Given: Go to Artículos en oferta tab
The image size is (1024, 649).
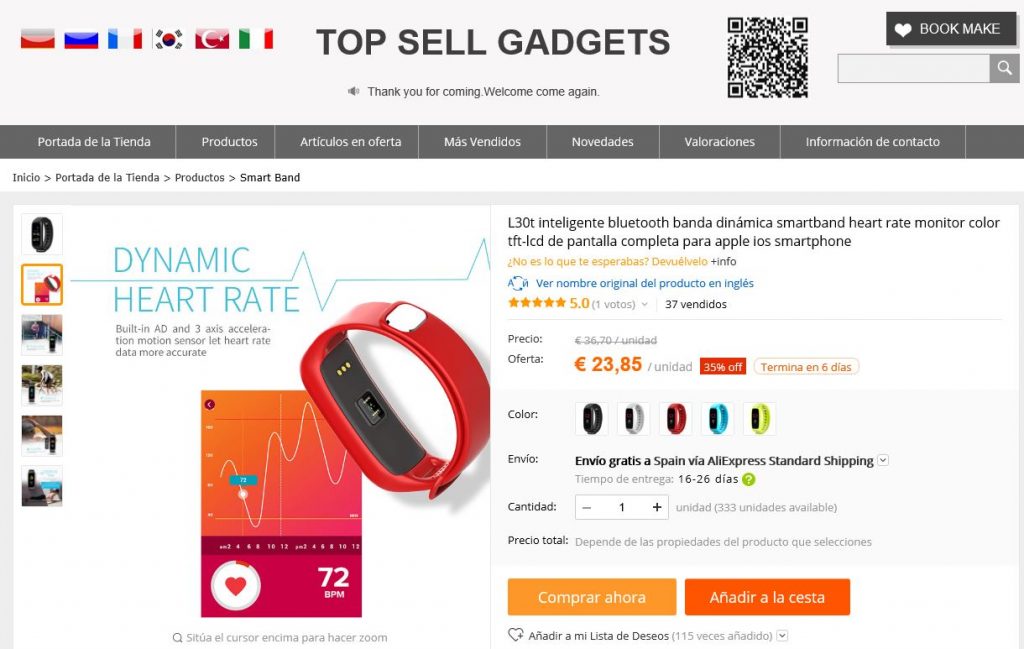Looking at the screenshot, I should pyautogui.click(x=351, y=142).
